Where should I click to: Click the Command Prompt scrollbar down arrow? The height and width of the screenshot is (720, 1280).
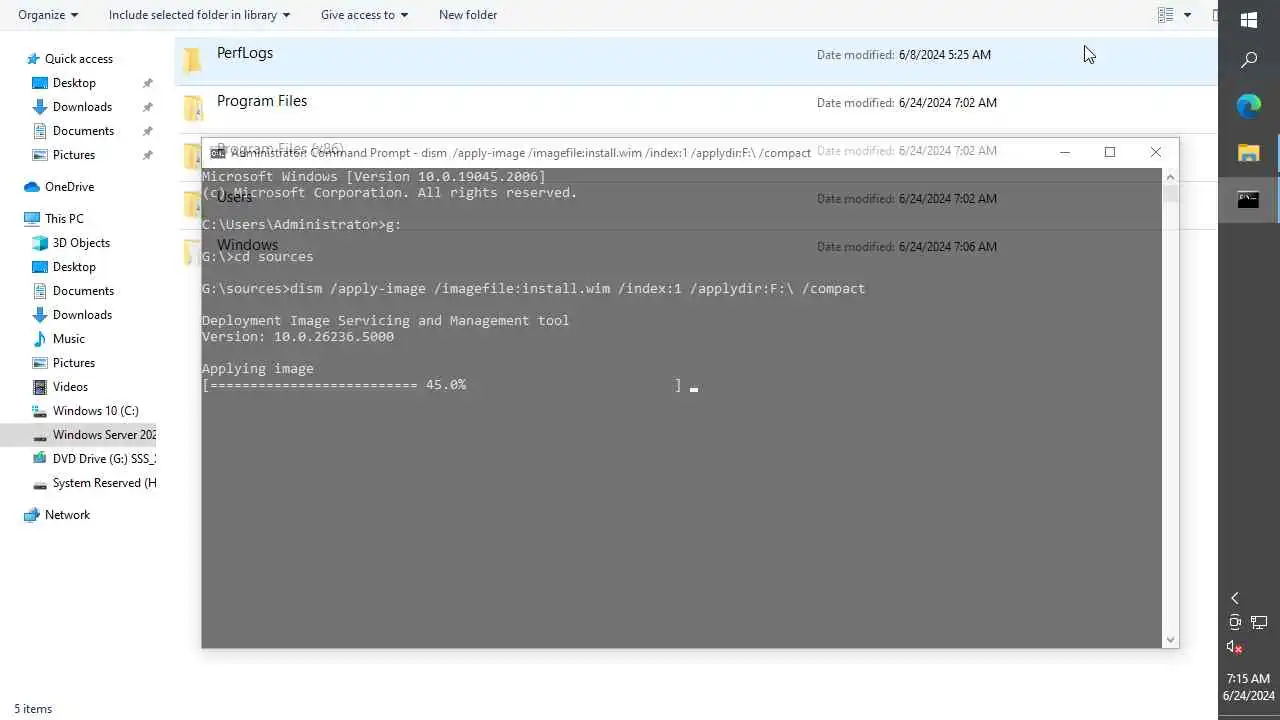[1170, 639]
